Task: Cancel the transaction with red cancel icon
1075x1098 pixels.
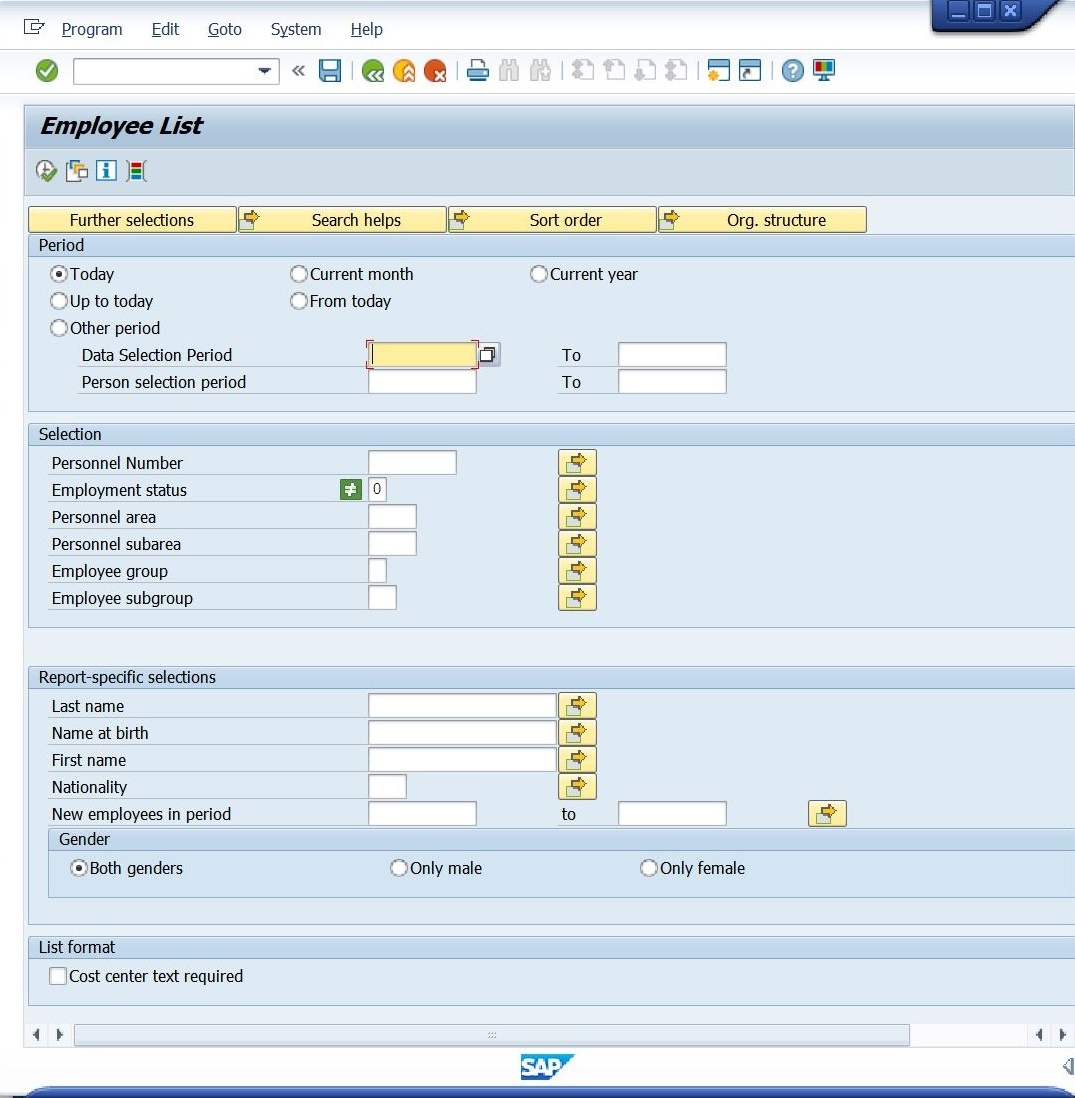Action: (435, 70)
